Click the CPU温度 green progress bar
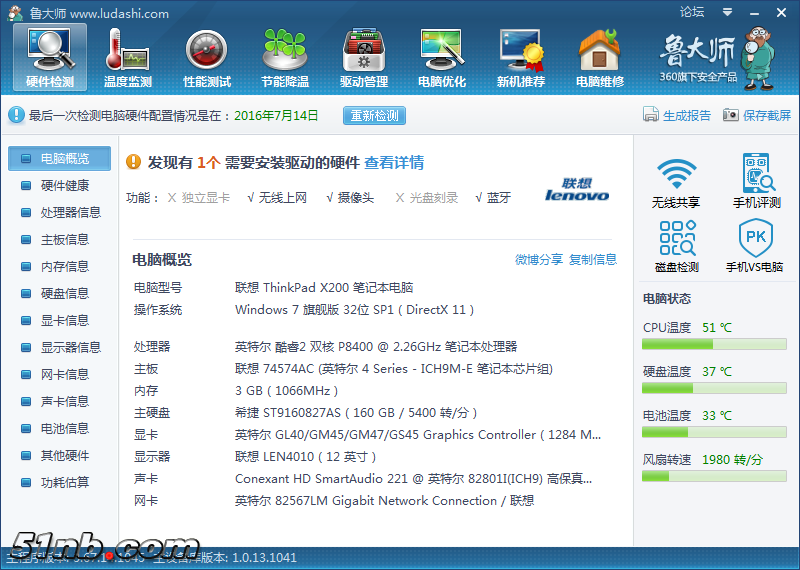 point(714,344)
